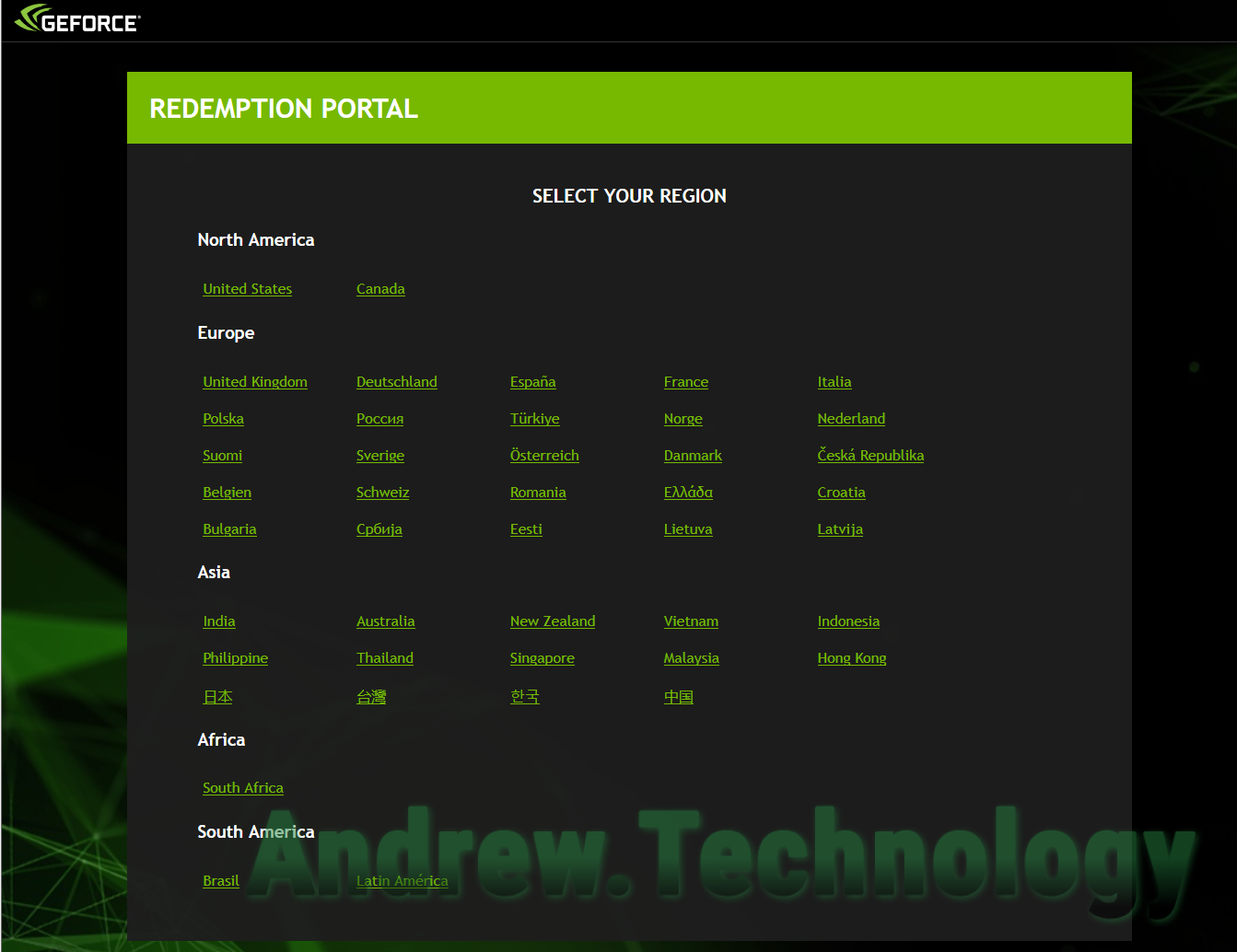This screenshot has width=1237, height=952.
Task: Open Malaysia region page
Action: [692, 658]
